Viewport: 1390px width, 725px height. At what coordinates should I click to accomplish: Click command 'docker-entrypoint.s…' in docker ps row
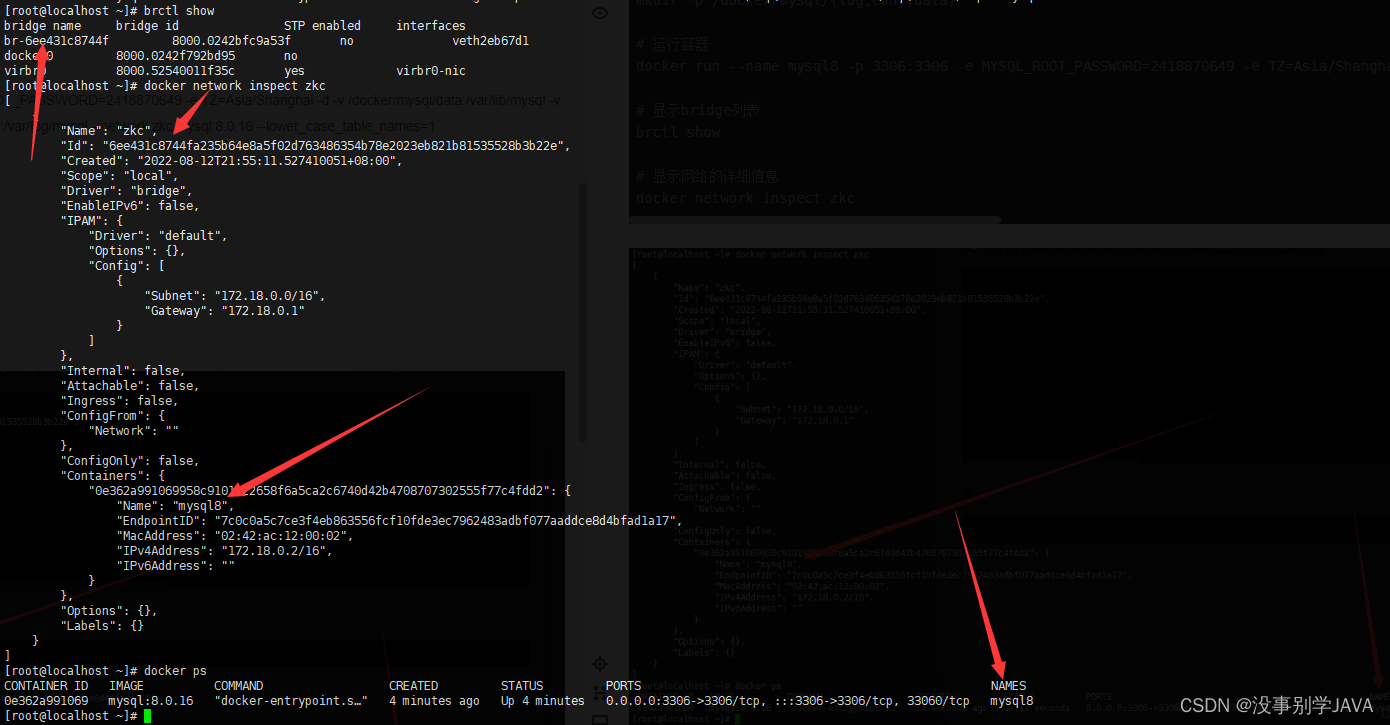pyautogui.click(x=291, y=701)
